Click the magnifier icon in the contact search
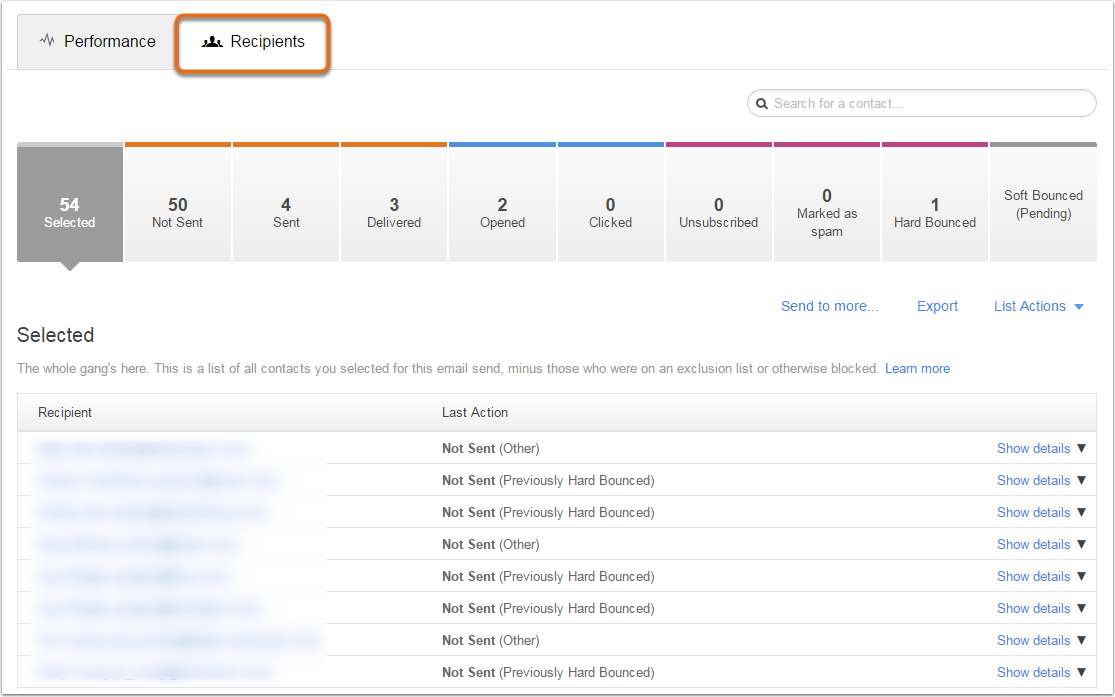The image size is (1115, 697). click(762, 104)
